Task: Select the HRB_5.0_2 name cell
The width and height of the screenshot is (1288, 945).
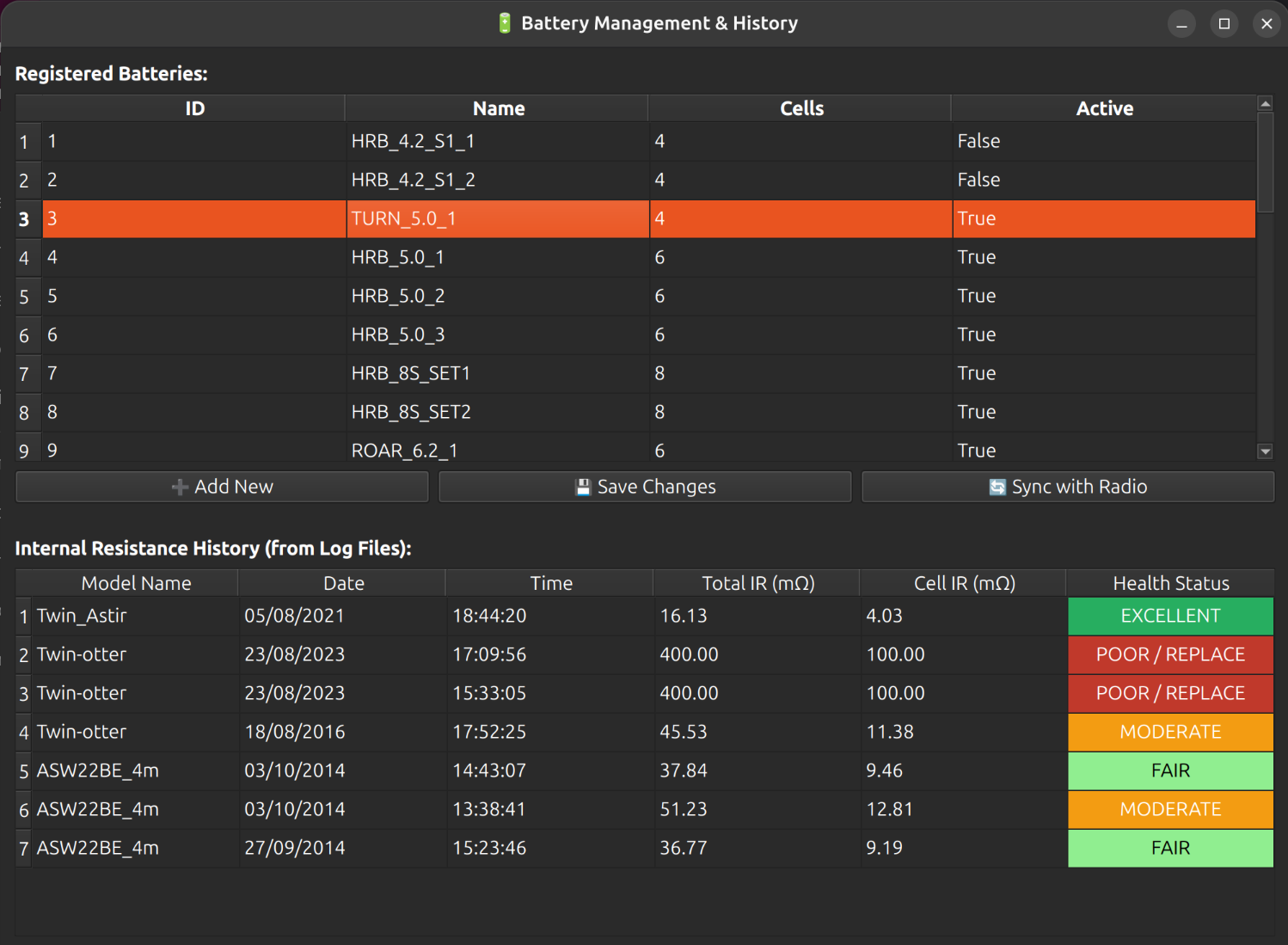Action: pyautogui.click(x=498, y=296)
